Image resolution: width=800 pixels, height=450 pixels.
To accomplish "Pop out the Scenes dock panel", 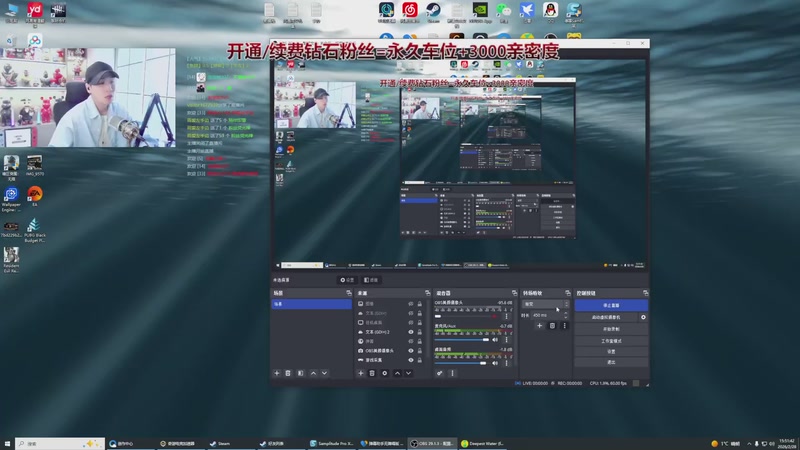I will pos(349,293).
